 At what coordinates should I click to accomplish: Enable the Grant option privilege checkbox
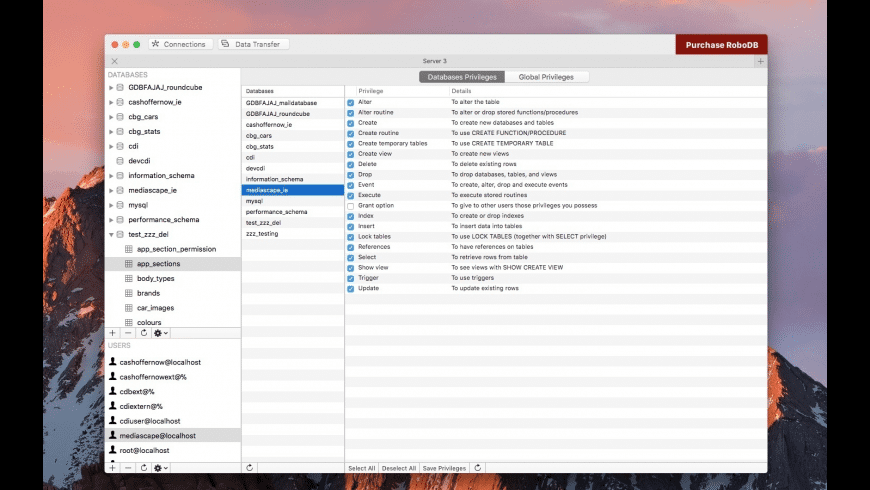[x=351, y=206]
